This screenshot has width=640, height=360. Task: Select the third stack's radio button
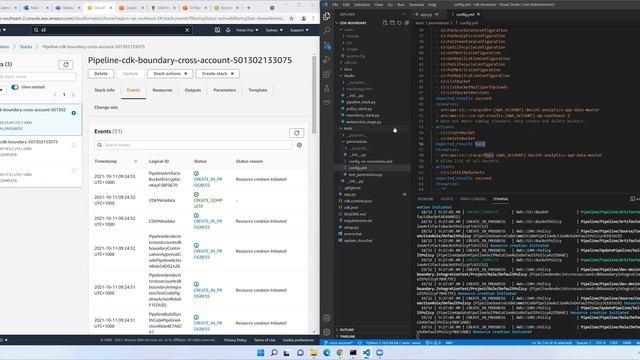(x=74, y=171)
